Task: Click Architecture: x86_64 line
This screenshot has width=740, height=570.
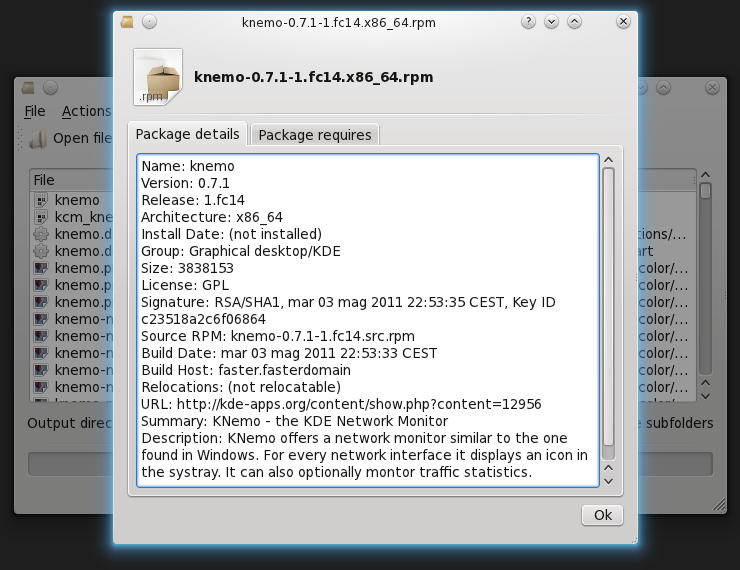Action: coord(212,217)
